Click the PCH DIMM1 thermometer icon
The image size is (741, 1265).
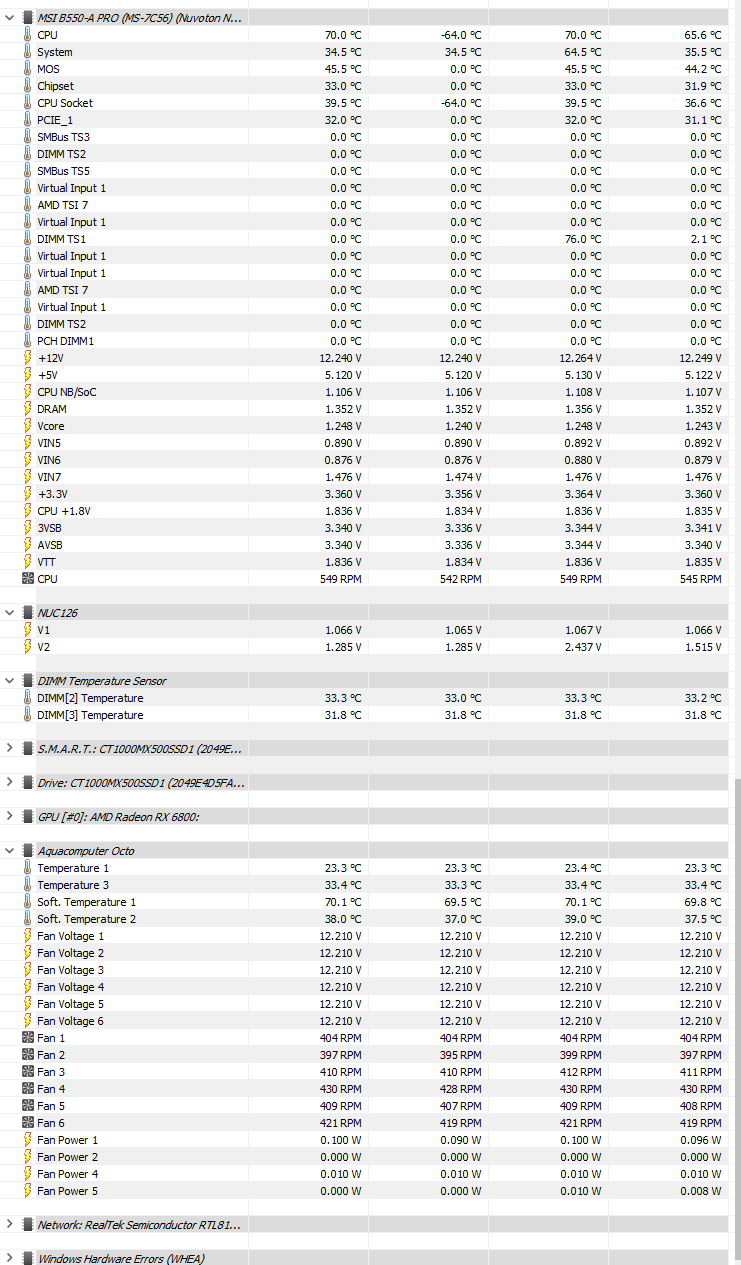pos(28,341)
